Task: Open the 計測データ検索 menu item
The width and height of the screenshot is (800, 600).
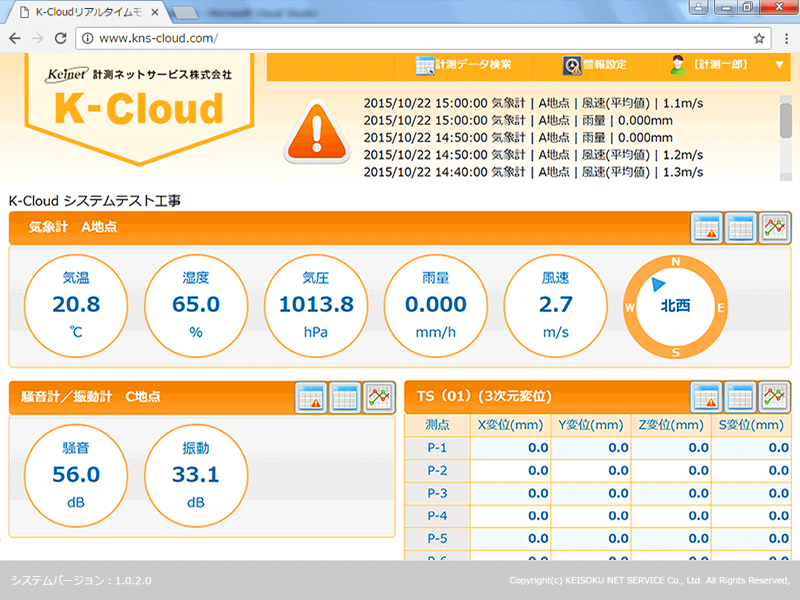Action: coord(463,65)
